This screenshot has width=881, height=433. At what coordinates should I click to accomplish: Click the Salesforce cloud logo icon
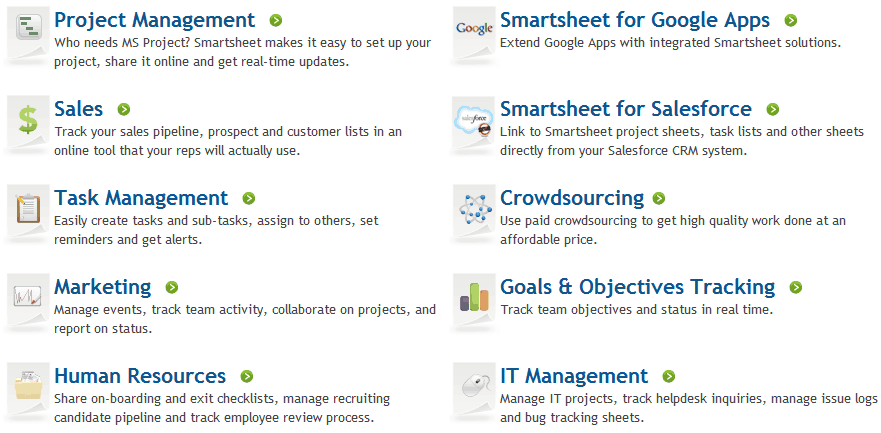pyautogui.click(x=474, y=119)
